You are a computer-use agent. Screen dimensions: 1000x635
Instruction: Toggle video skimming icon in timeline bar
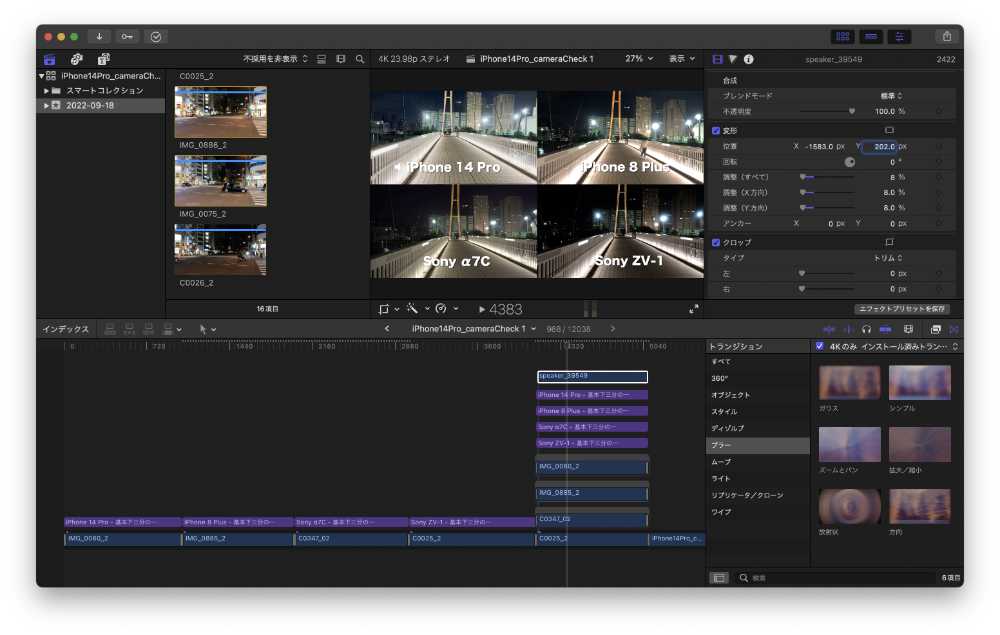(829, 329)
